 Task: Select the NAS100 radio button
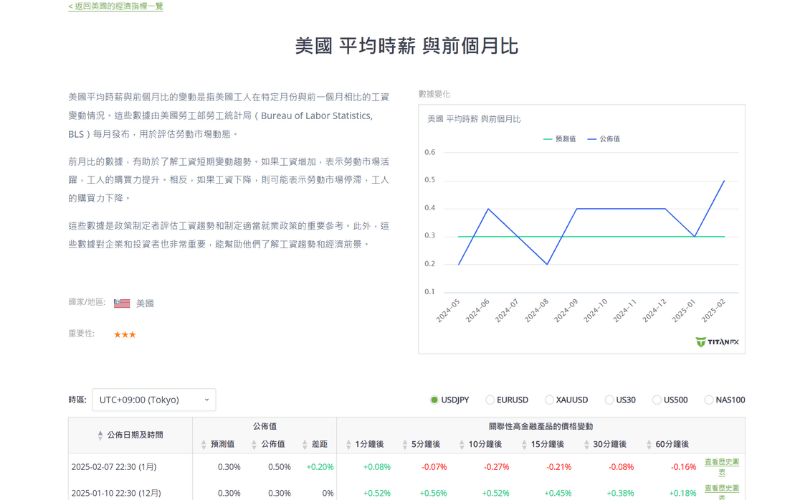[x=709, y=400]
